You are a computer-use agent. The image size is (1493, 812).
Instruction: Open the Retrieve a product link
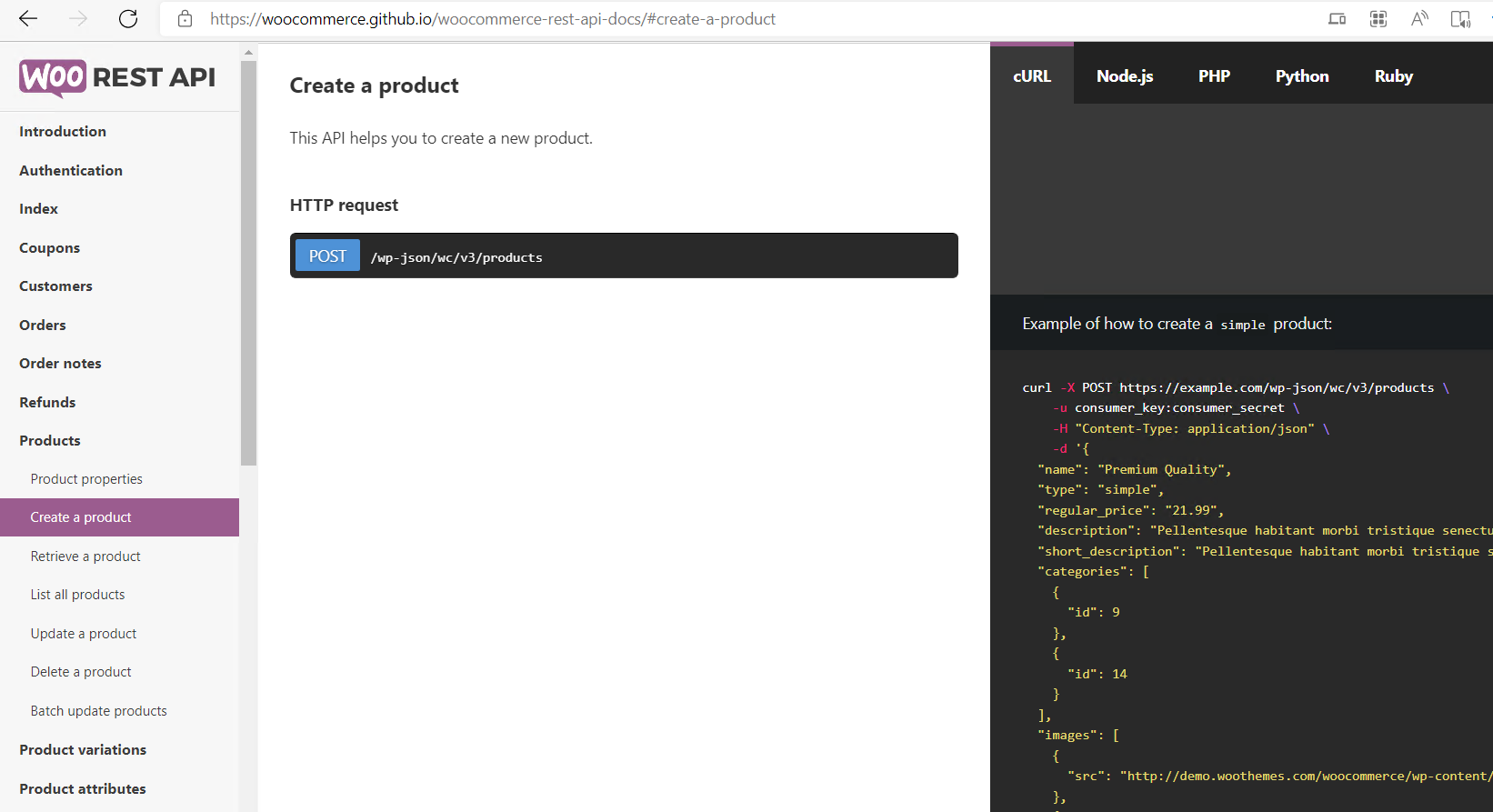tap(85, 556)
